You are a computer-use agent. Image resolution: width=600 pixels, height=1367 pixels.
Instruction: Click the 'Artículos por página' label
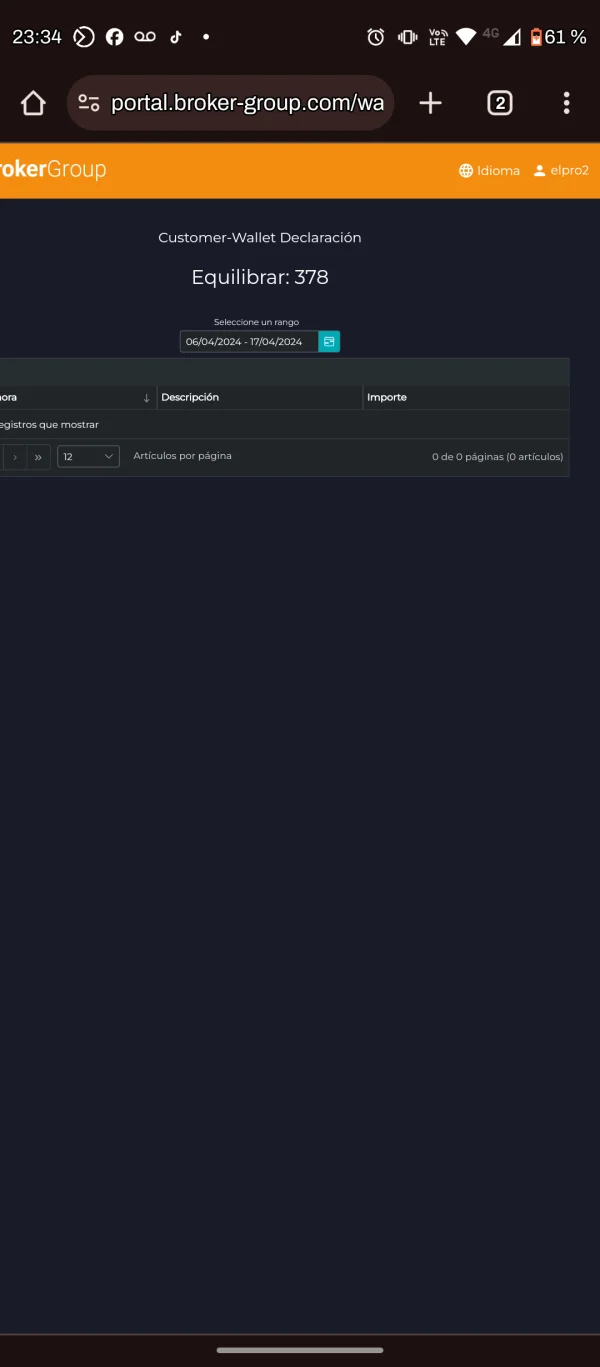[182, 456]
